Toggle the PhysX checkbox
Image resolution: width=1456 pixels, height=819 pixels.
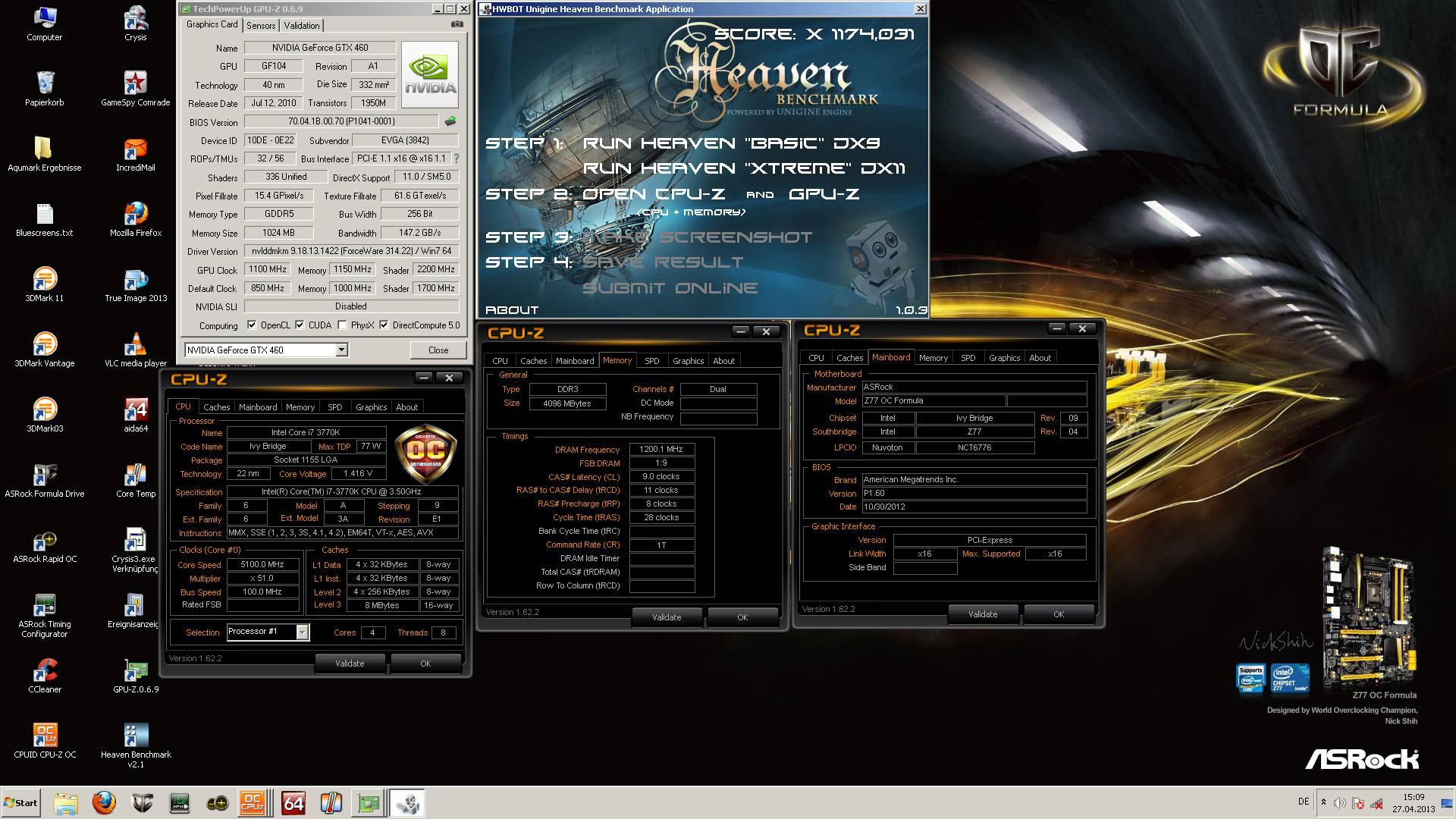pos(342,325)
